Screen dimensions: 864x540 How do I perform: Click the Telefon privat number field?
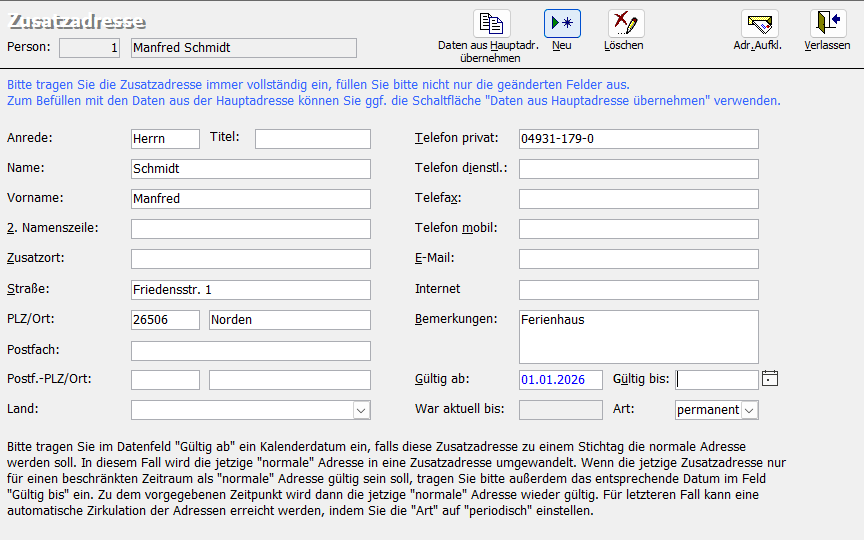coord(638,139)
